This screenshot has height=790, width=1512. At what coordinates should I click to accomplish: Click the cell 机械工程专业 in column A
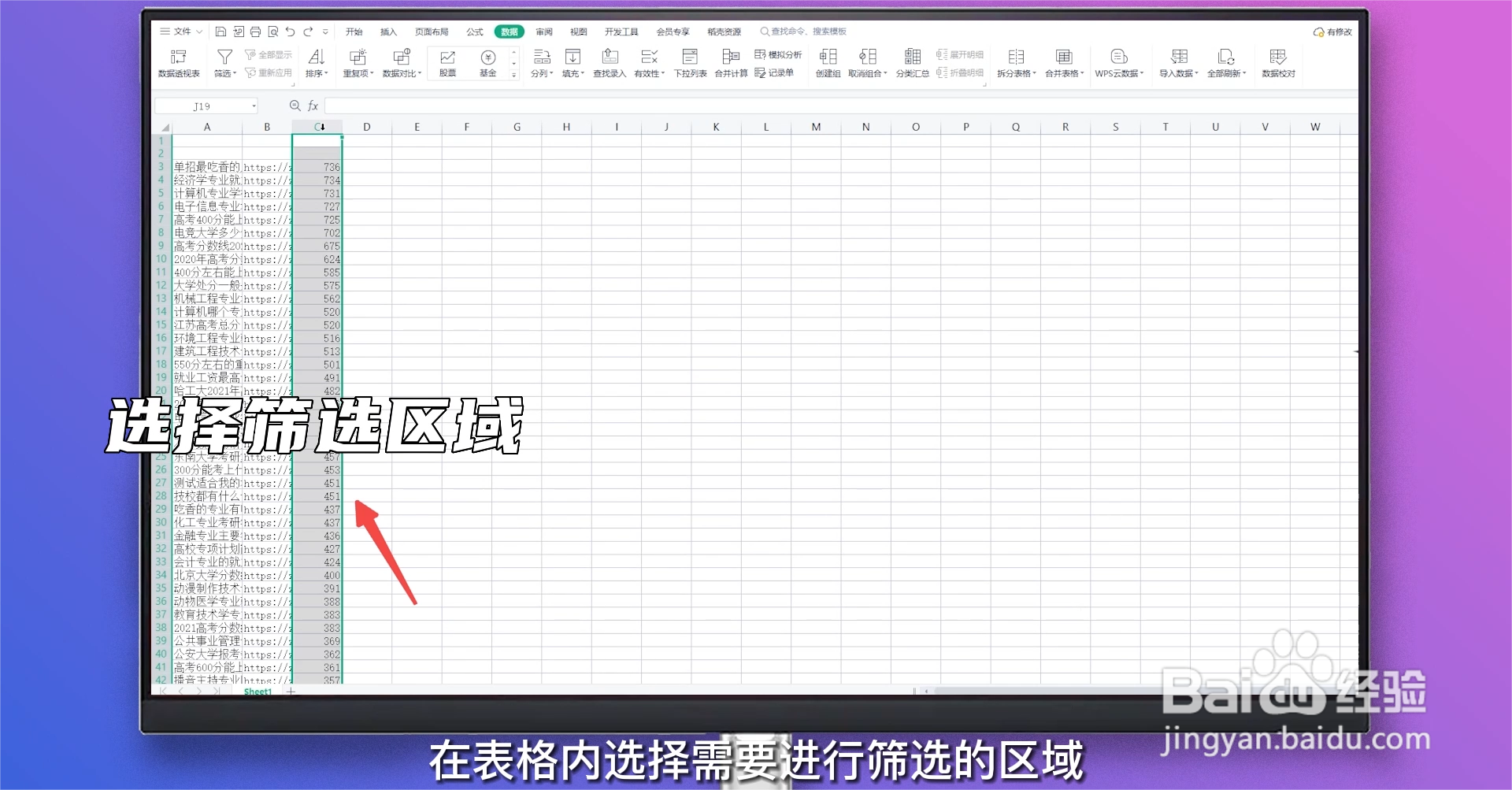pyautogui.click(x=207, y=299)
